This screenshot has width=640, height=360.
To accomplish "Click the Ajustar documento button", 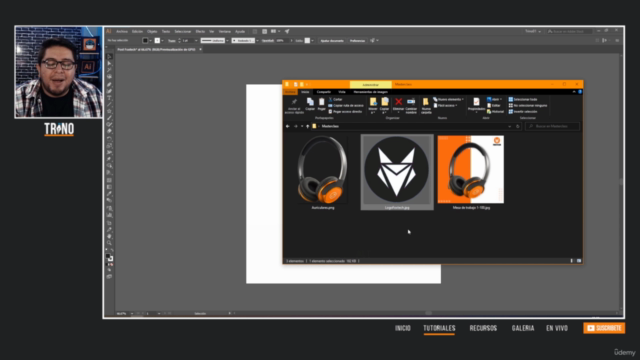I will point(332,40).
